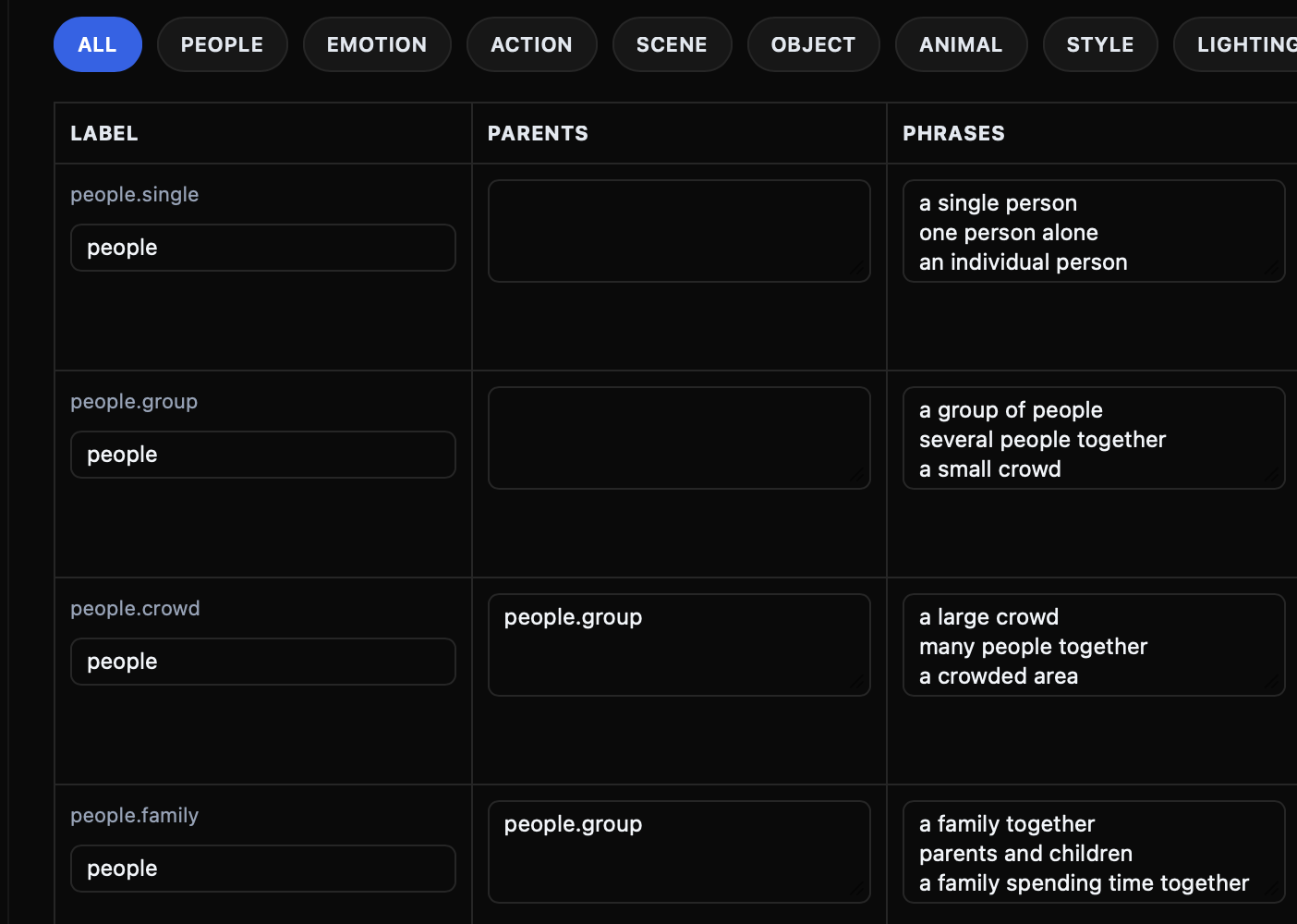Click the category field under people.single
Viewport: 1297px width, 924px height.
(x=262, y=248)
